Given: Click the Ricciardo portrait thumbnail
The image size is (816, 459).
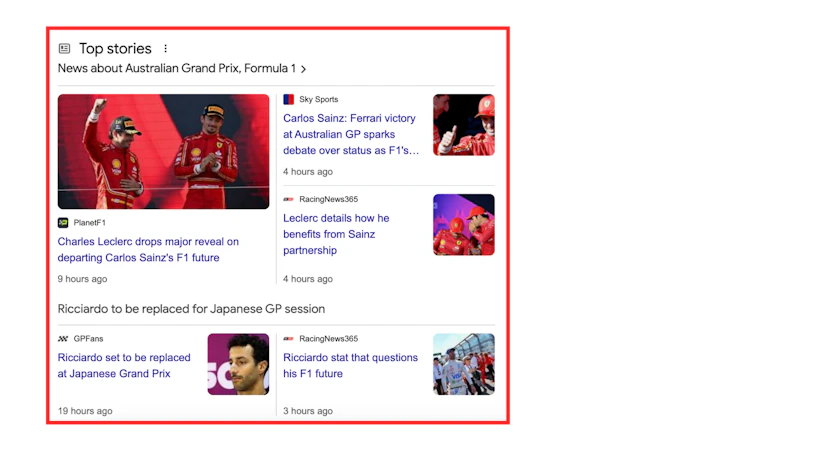Looking at the screenshot, I should (238, 364).
